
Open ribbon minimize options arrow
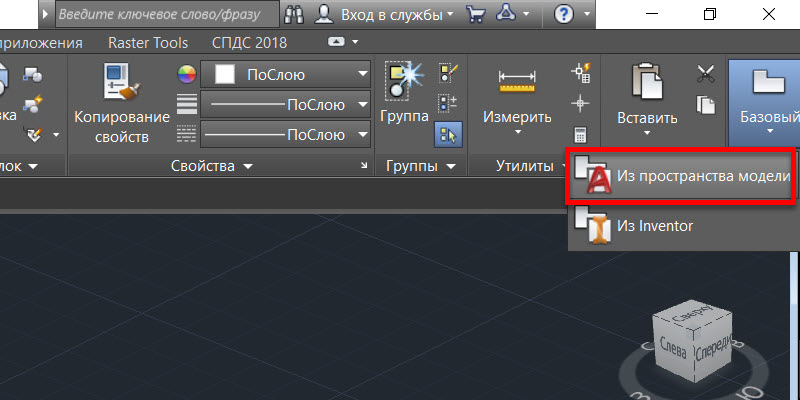[356, 42]
